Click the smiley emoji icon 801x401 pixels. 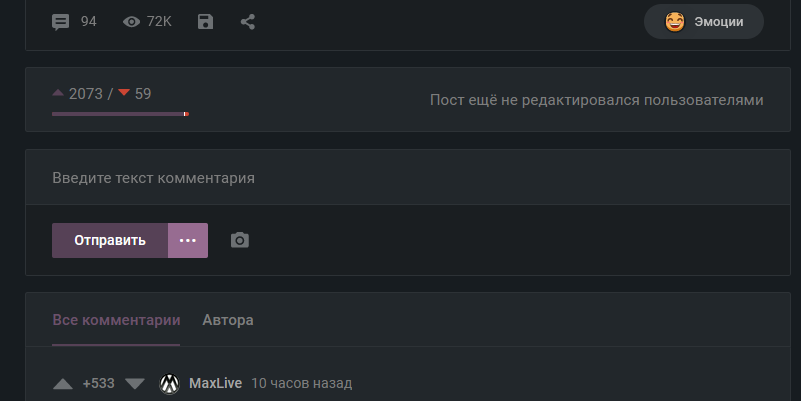click(x=675, y=21)
